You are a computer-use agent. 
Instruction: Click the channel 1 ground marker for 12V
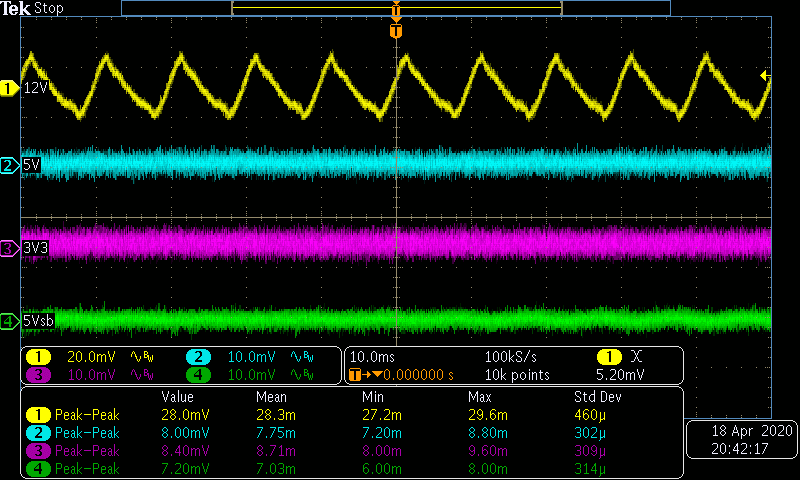pyautogui.click(x=10, y=89)
